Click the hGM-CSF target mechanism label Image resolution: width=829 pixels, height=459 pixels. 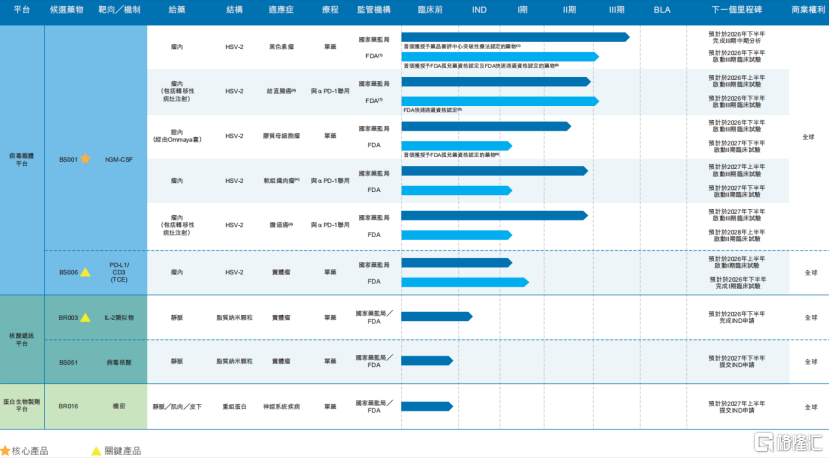120,159
